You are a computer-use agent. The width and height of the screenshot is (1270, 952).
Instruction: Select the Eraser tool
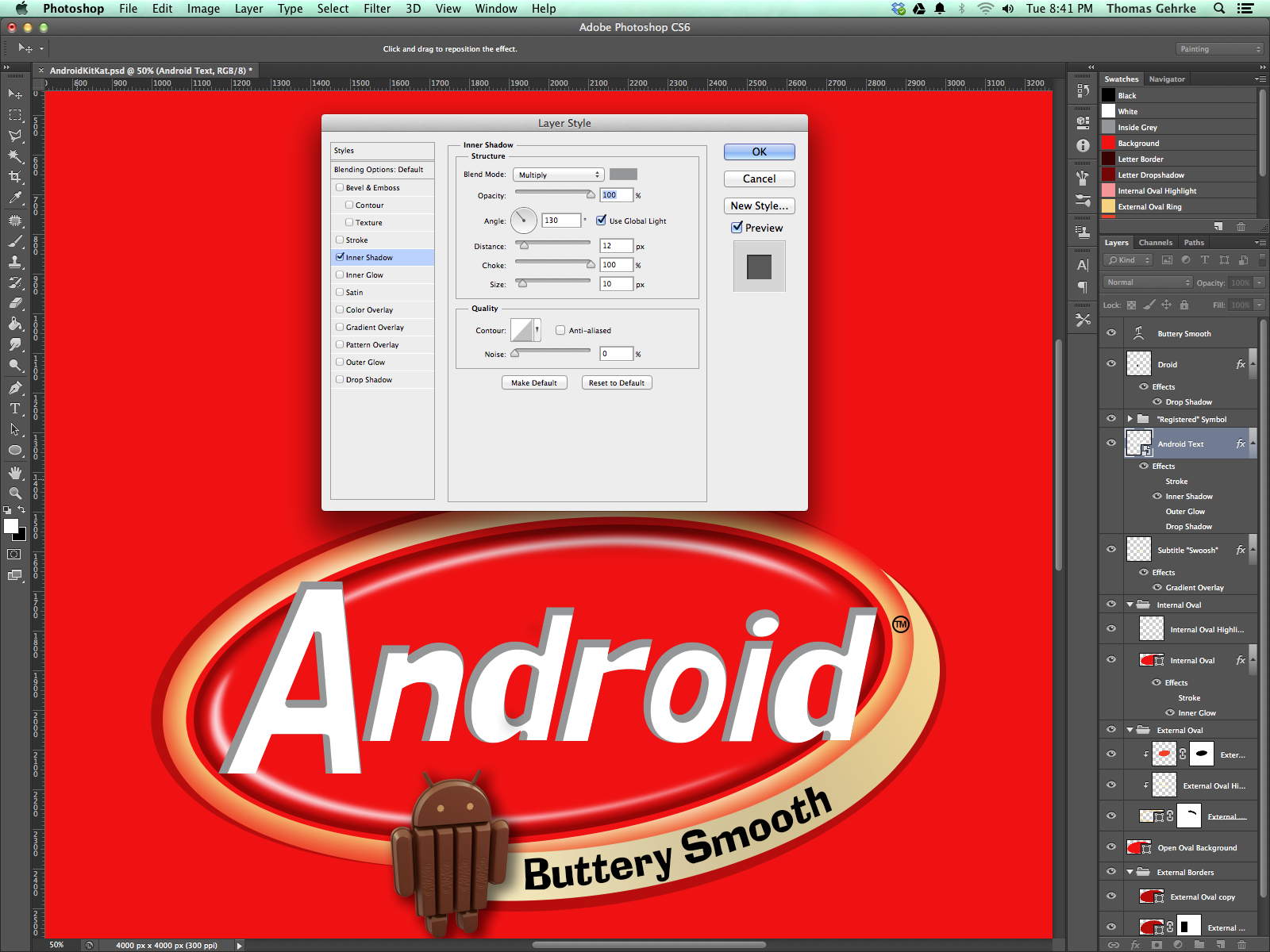tap(15, 303)
